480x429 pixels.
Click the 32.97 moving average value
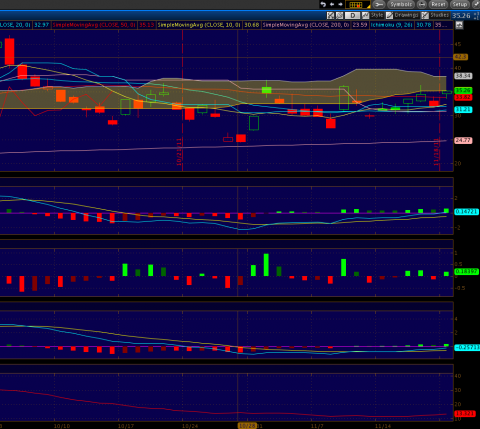[x=42, y=25]
